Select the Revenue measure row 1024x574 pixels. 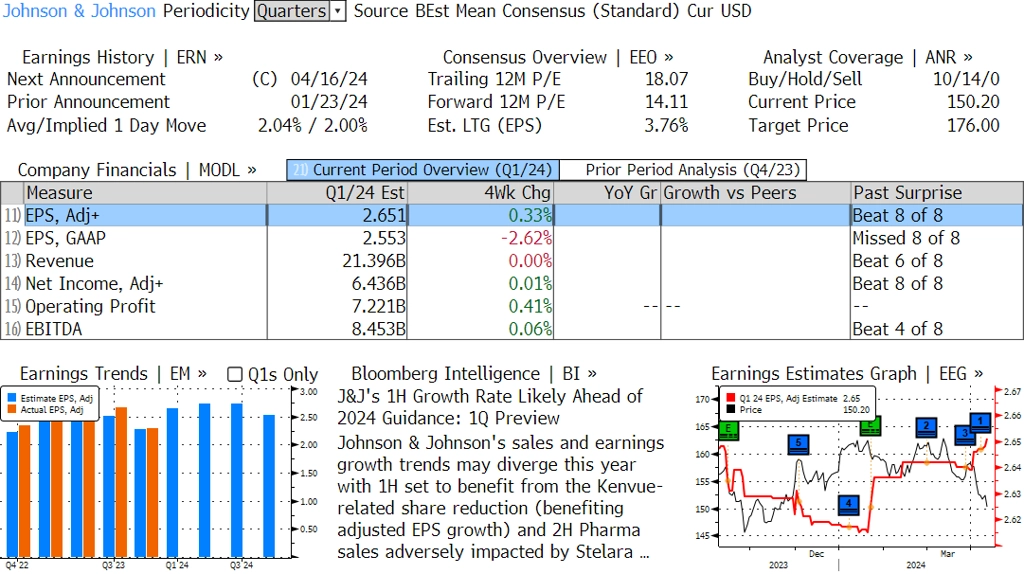coord(512,261)
